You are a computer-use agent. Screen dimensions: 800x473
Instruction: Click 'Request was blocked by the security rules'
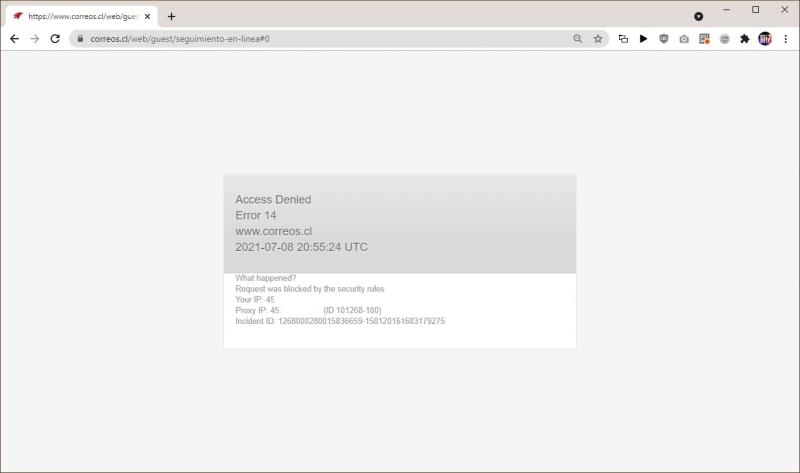(x=310, y=289)
